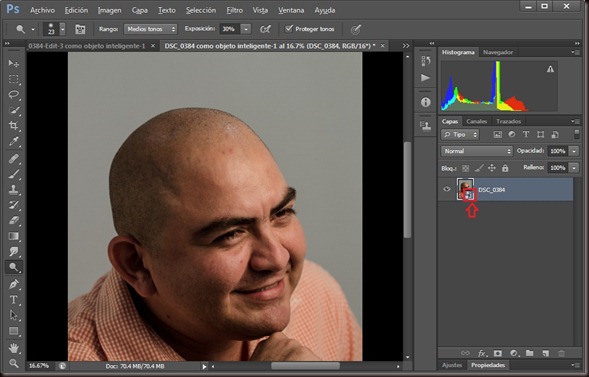The height and width of the screenshot is (377, 589).
Task: Lock layer position icon
Action: 492,168
